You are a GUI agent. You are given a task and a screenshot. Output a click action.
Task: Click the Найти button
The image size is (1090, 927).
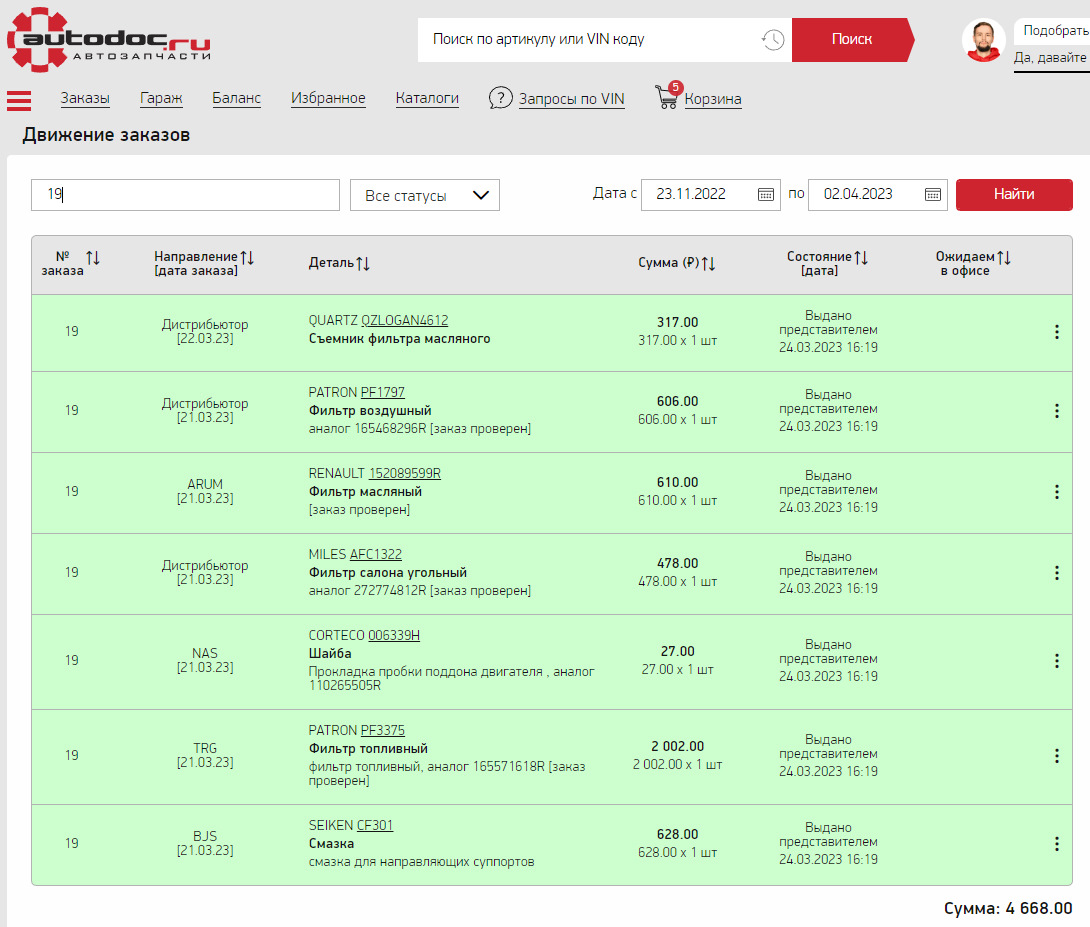(x=1014, y=195)
